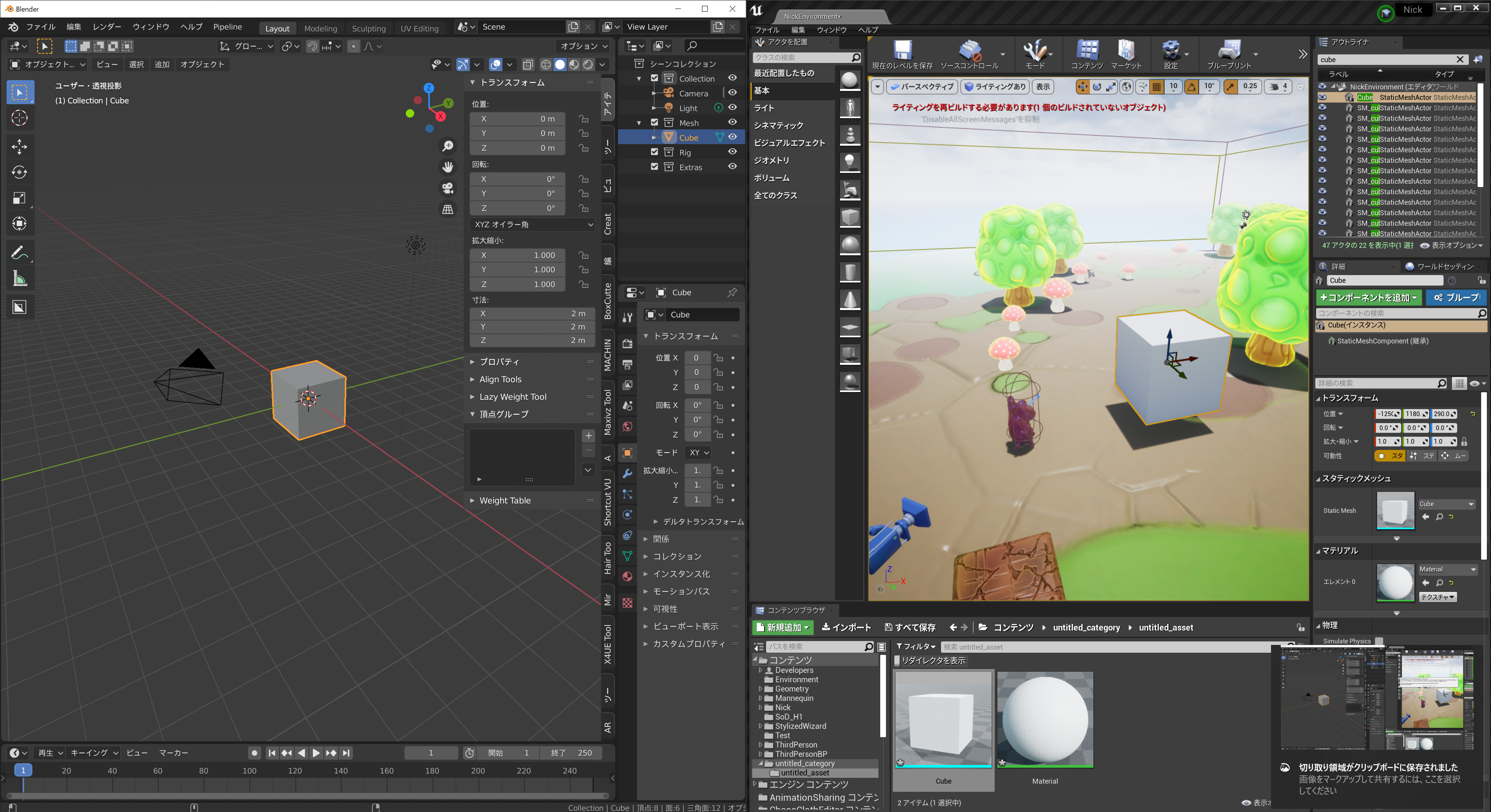Click 新規追加 in the content browser
Viewport: 1491px width, 812px height.
click(782, 627)
